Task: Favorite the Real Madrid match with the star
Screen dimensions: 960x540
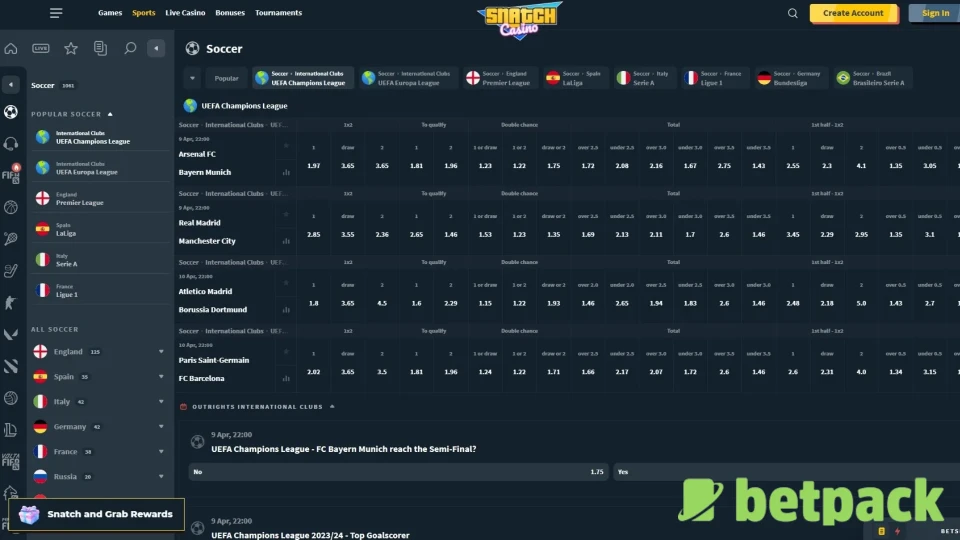Action: [x=287, y=214]
